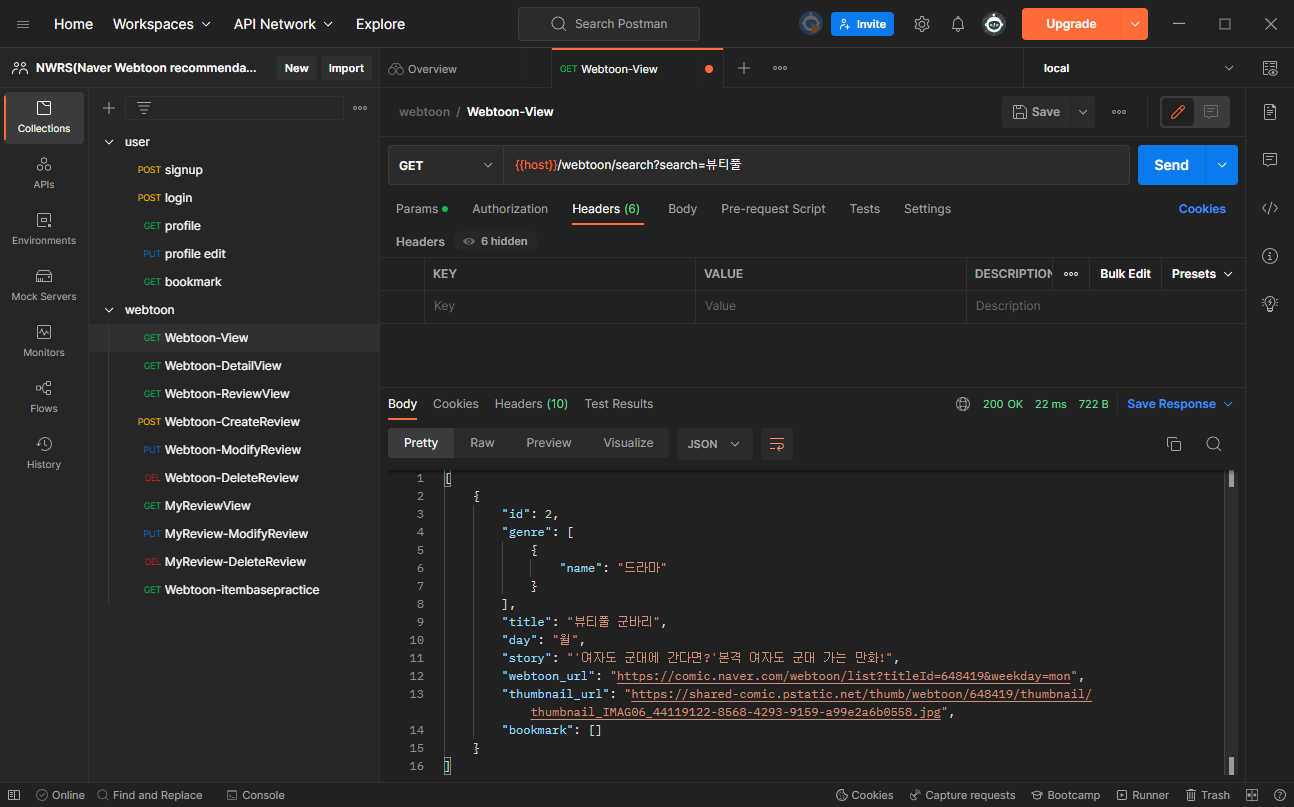Screen dimensions: 1294x807
Task: Toggle two-pane view icon in status bar
Action: [1251, 795]
